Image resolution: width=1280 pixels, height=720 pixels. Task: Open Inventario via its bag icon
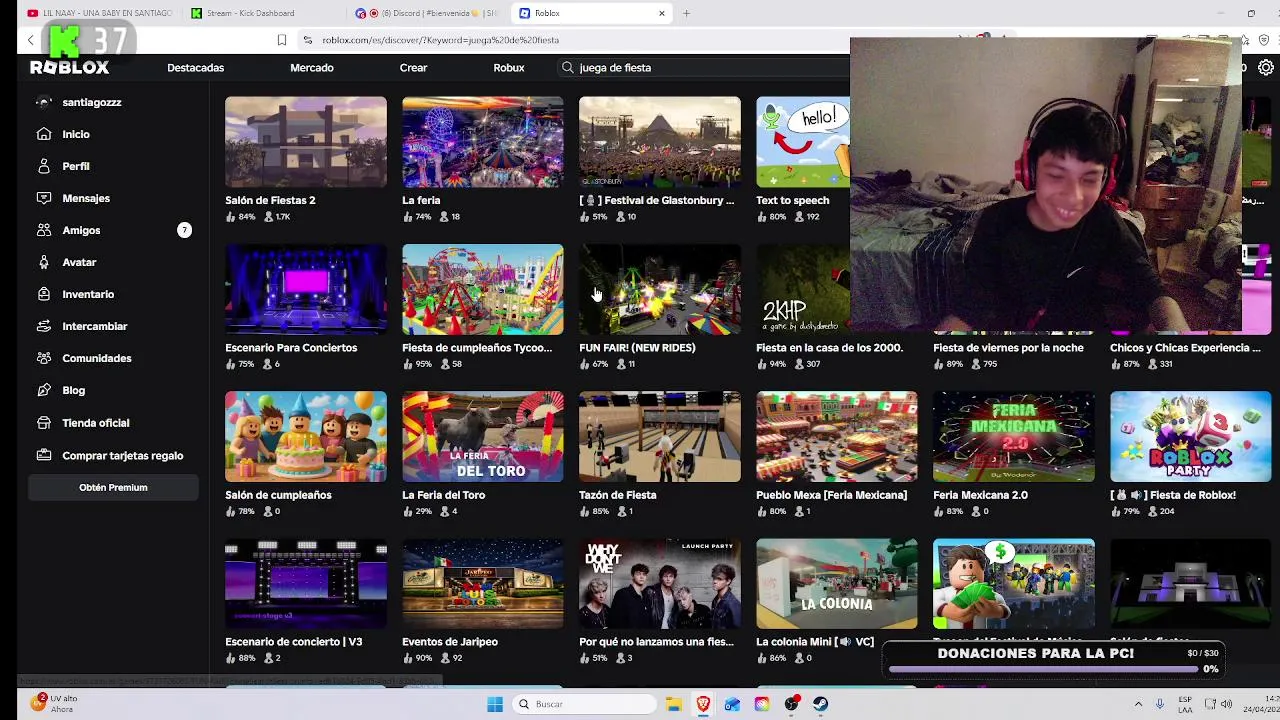click(x=44, y=294)
